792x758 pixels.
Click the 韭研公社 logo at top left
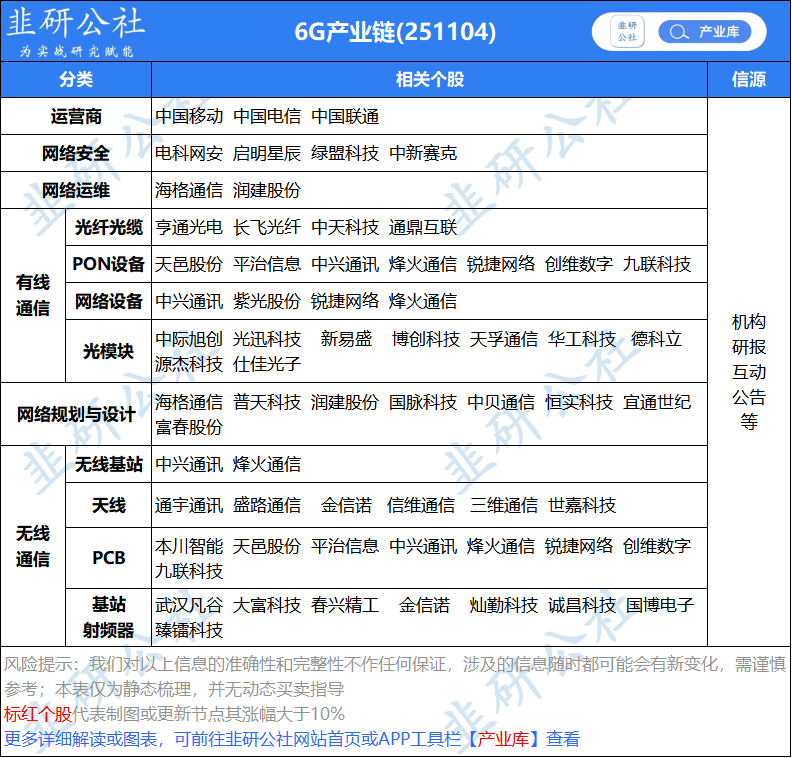tap(75, 31)
